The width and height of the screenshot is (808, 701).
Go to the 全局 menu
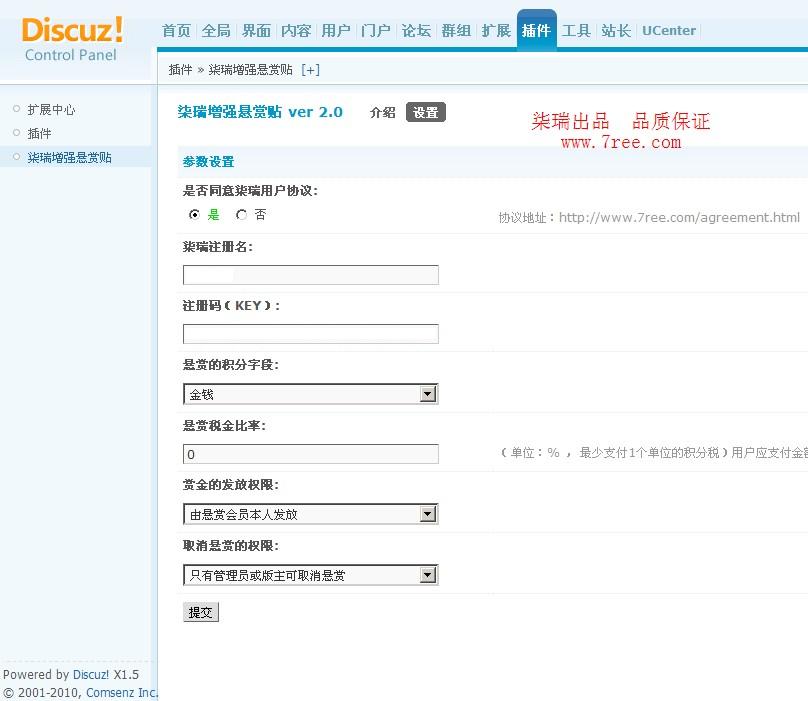click(x=216, y=30)
